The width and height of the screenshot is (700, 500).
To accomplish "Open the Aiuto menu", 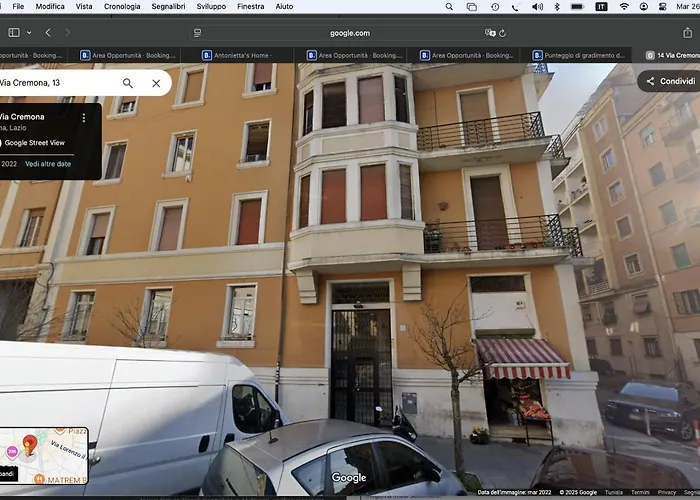I will coord(284,6).
